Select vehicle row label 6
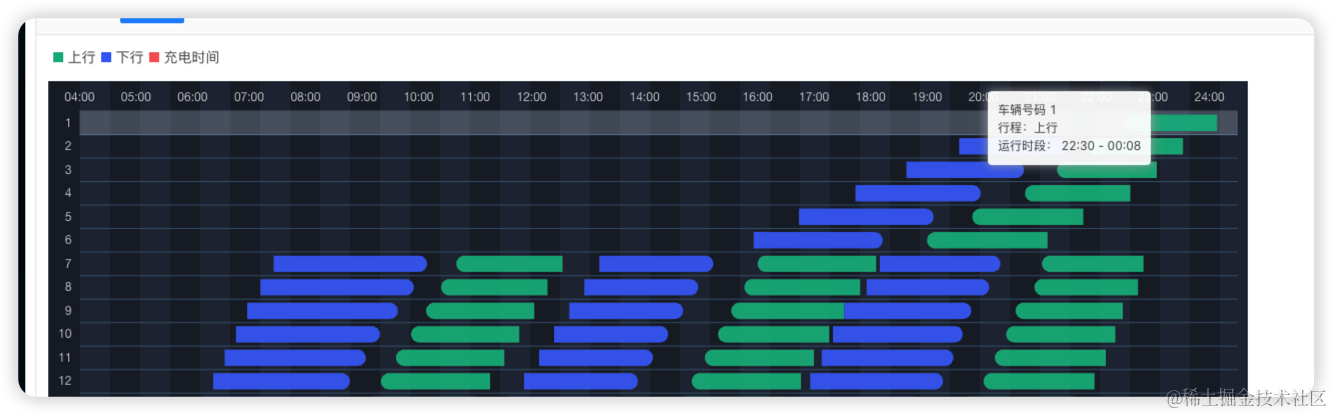 (67, 240)
